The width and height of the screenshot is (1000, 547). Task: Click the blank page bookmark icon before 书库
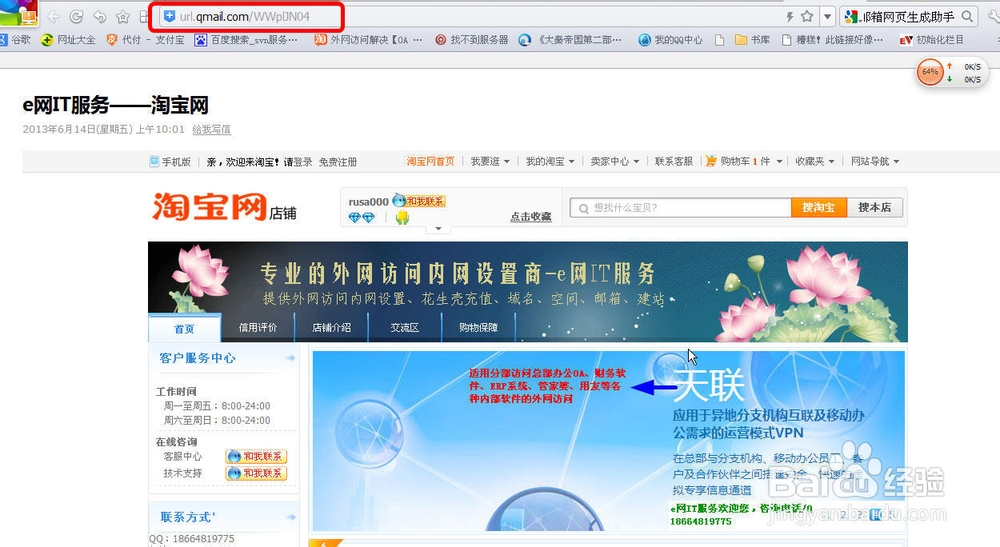(719, 40)
